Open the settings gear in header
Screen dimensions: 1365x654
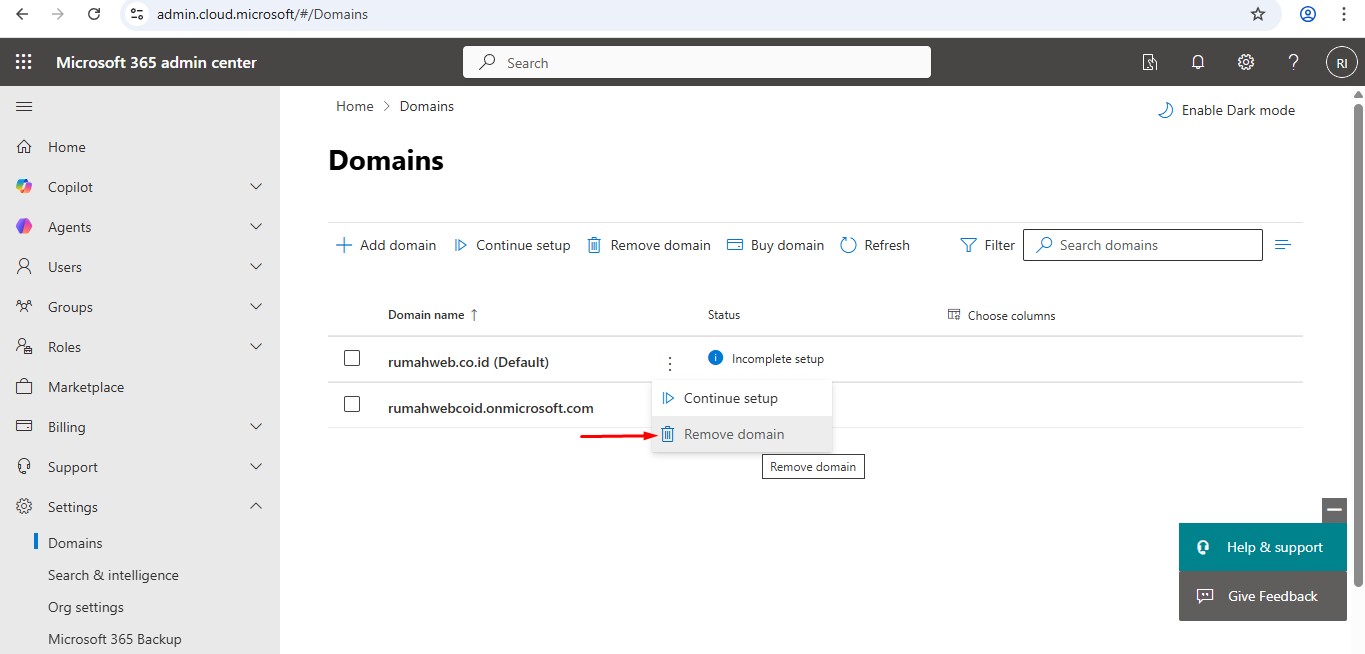[1246, 62]
